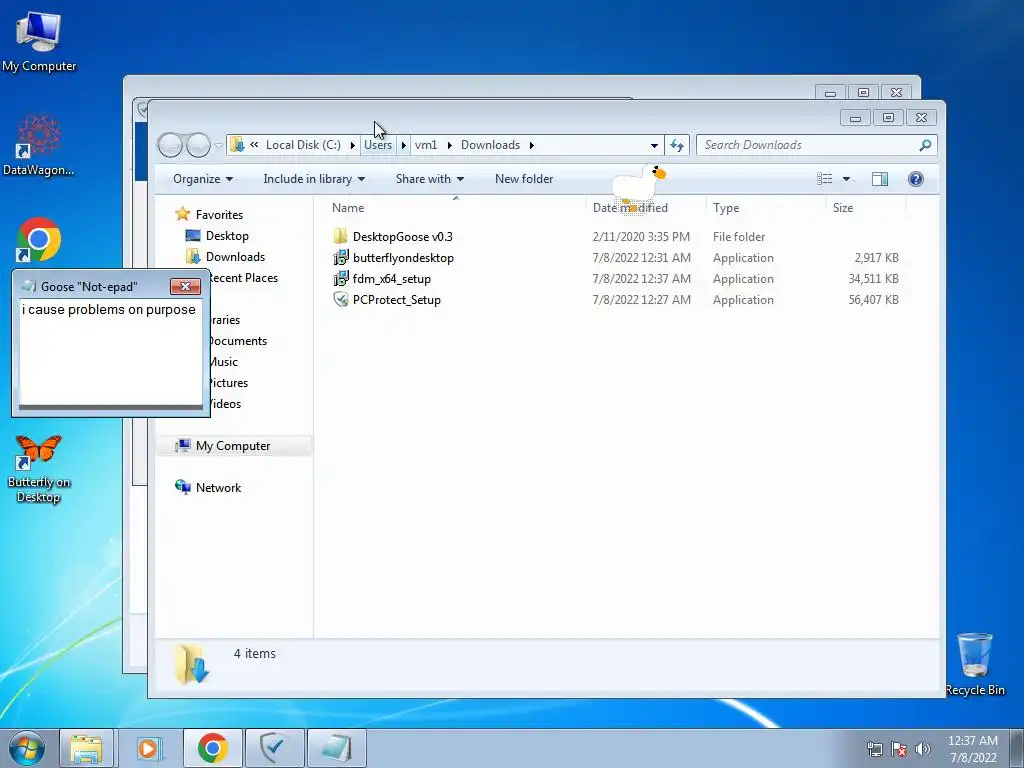The height and width of the screenshot is (768, 1024).
Task: Open the DataWagon desktop shortcut
Action: (39, 145)
